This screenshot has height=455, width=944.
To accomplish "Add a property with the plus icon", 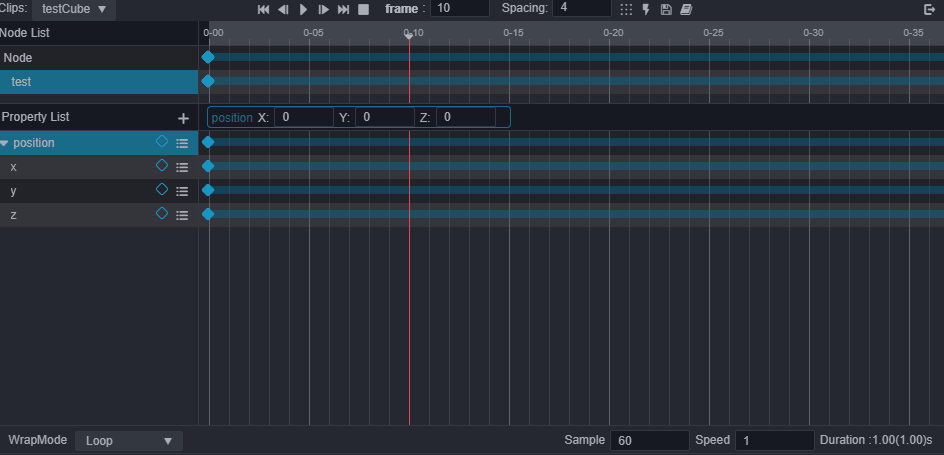I will (x=183, y=118).
